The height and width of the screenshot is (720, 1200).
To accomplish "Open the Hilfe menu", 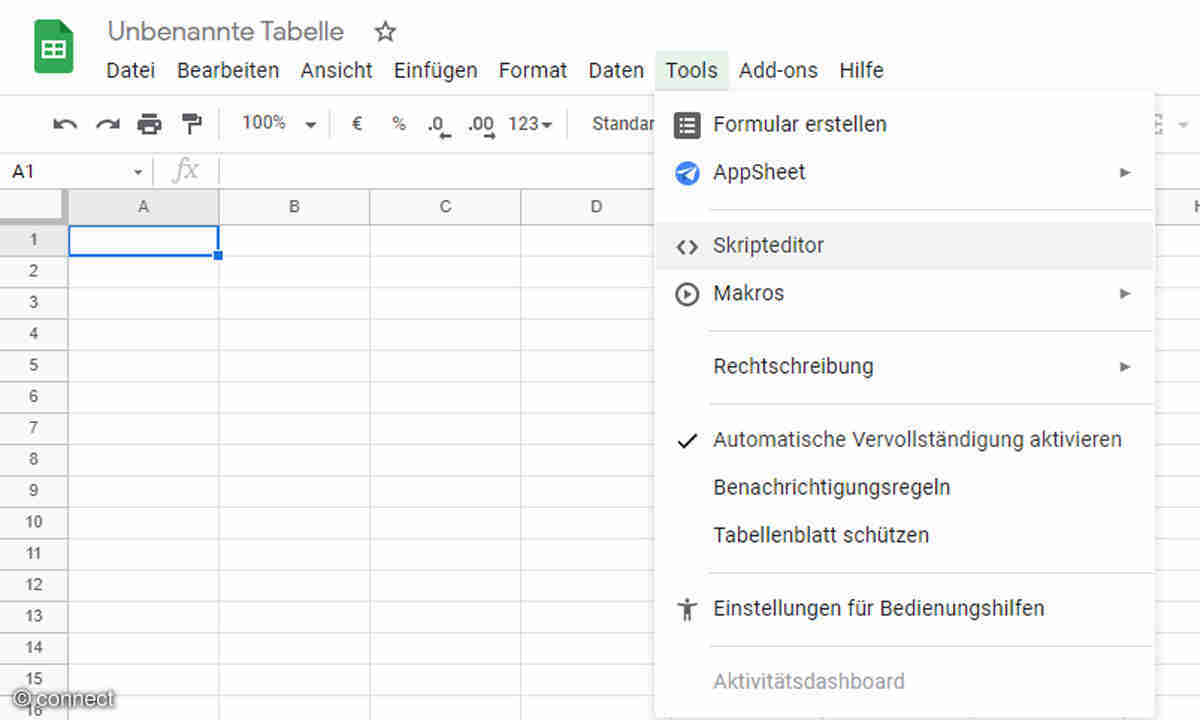I will [861, 70].
